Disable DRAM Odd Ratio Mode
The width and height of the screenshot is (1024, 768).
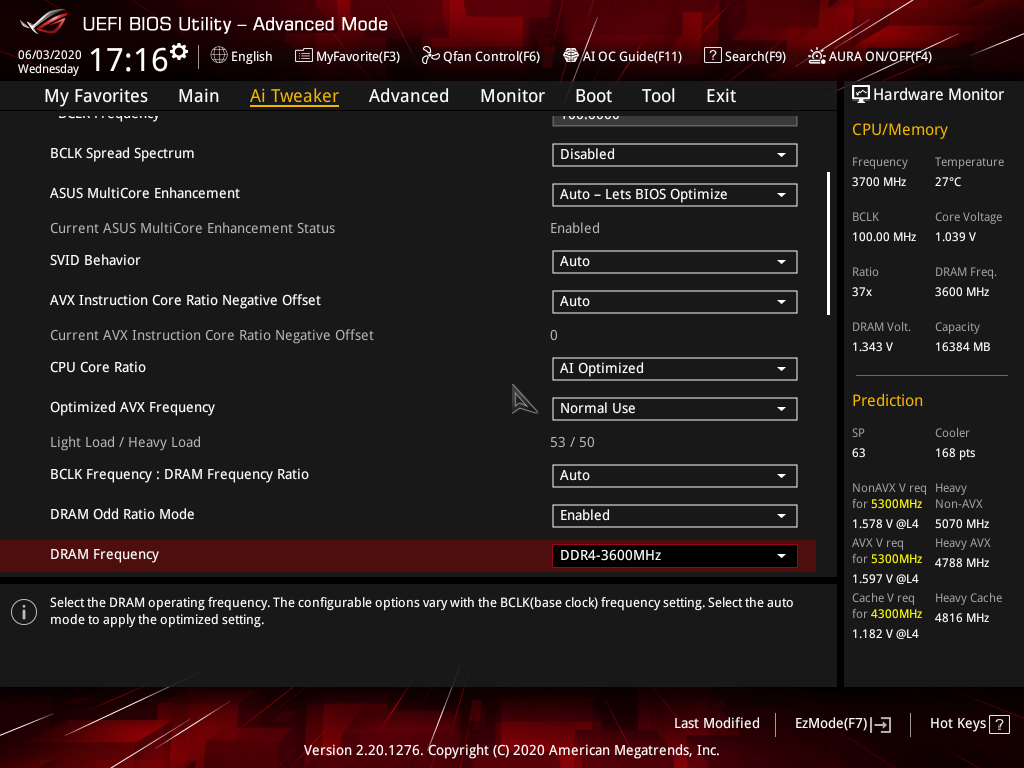(674, 515)
